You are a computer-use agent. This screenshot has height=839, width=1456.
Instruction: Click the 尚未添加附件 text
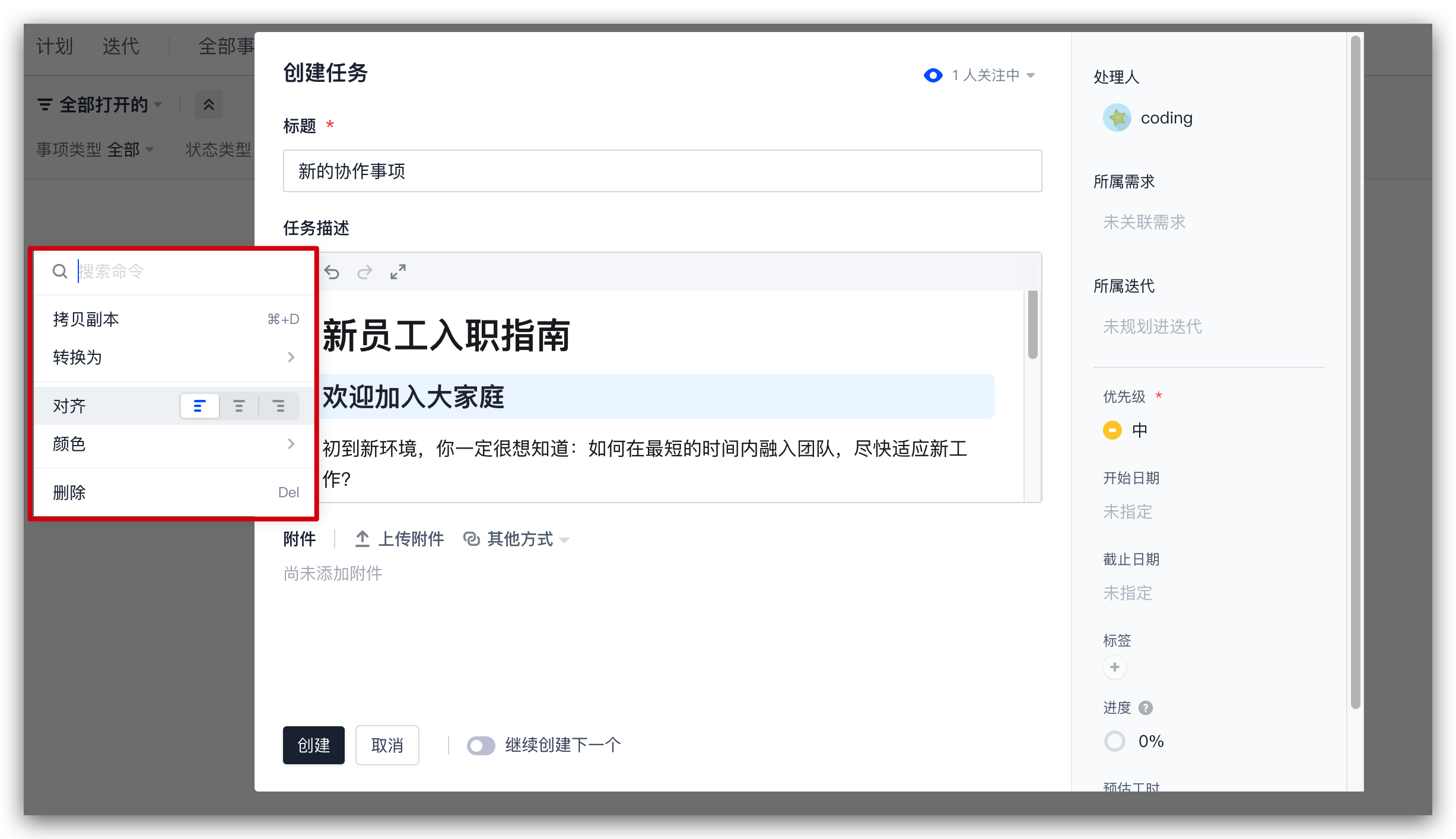click(333, 574)
